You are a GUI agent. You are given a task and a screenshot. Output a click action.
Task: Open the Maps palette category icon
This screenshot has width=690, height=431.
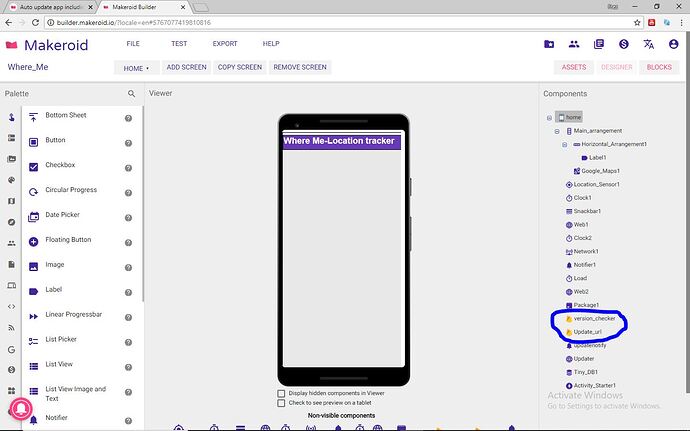point(11,201)
